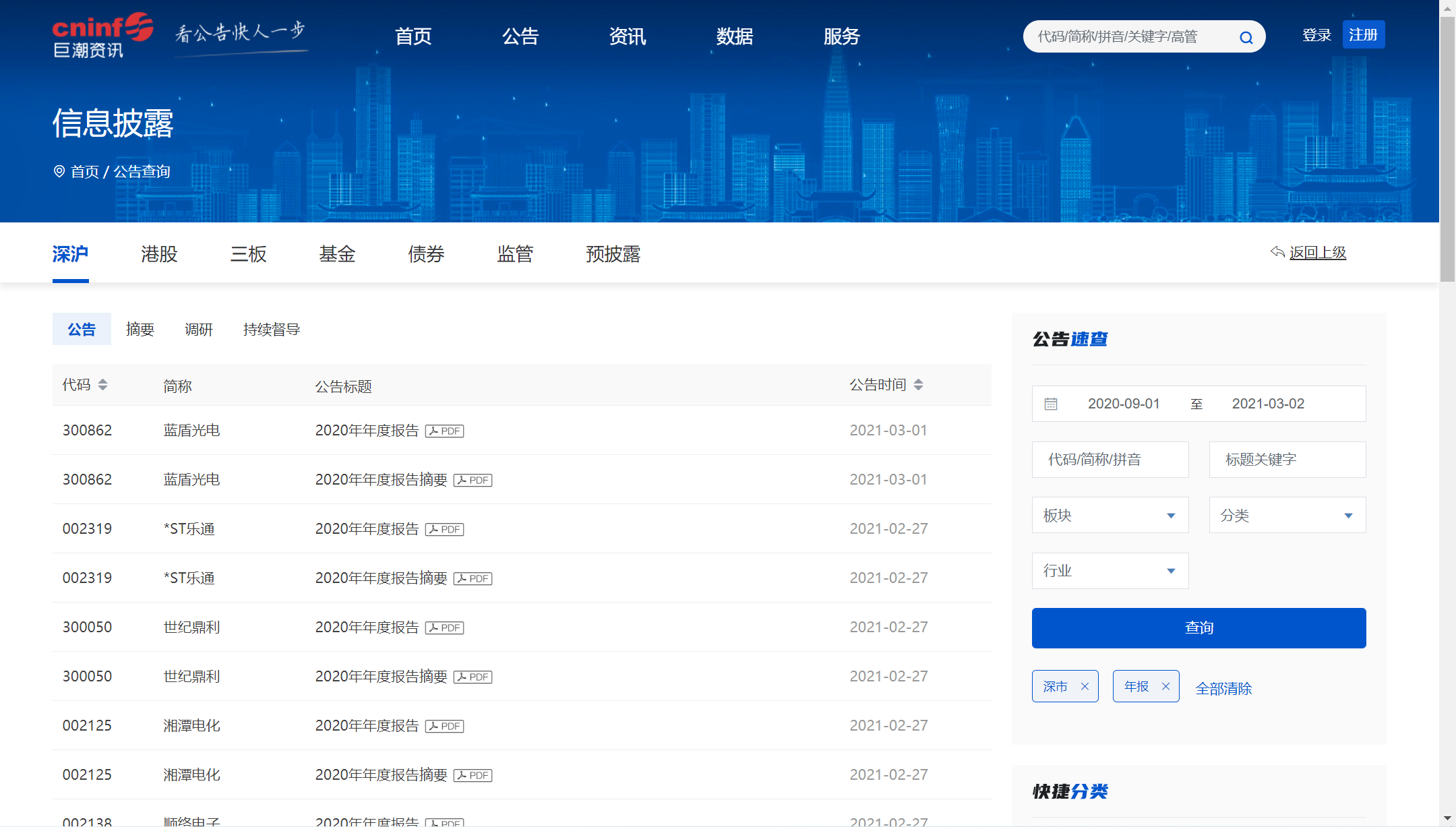Sort by 公告时间 column arrows

point(918,385)
